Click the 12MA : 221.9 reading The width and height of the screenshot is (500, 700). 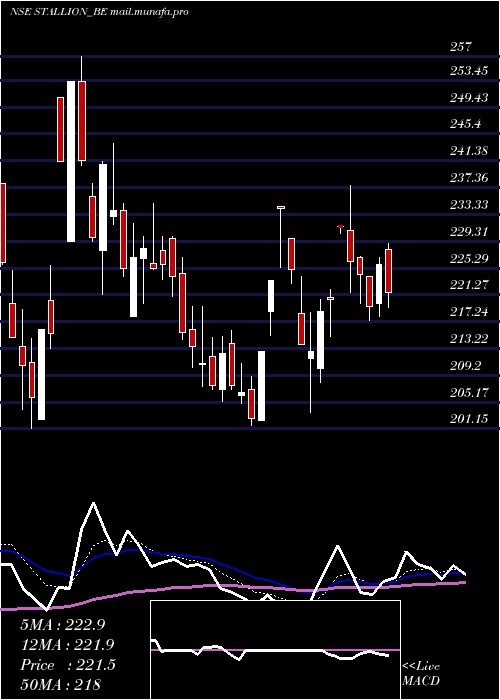pyautogui.click(x=67, y=644)
